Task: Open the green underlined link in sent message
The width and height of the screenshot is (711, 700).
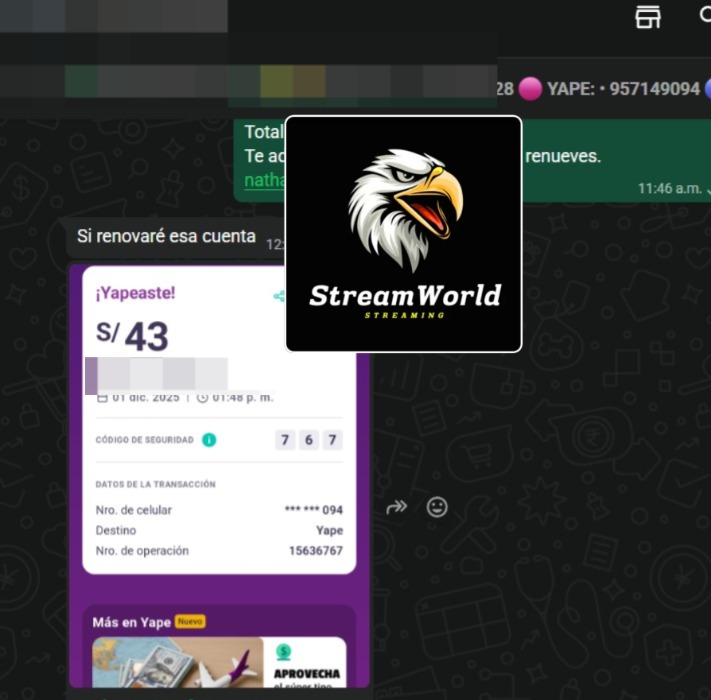Action: pos(264,180)
